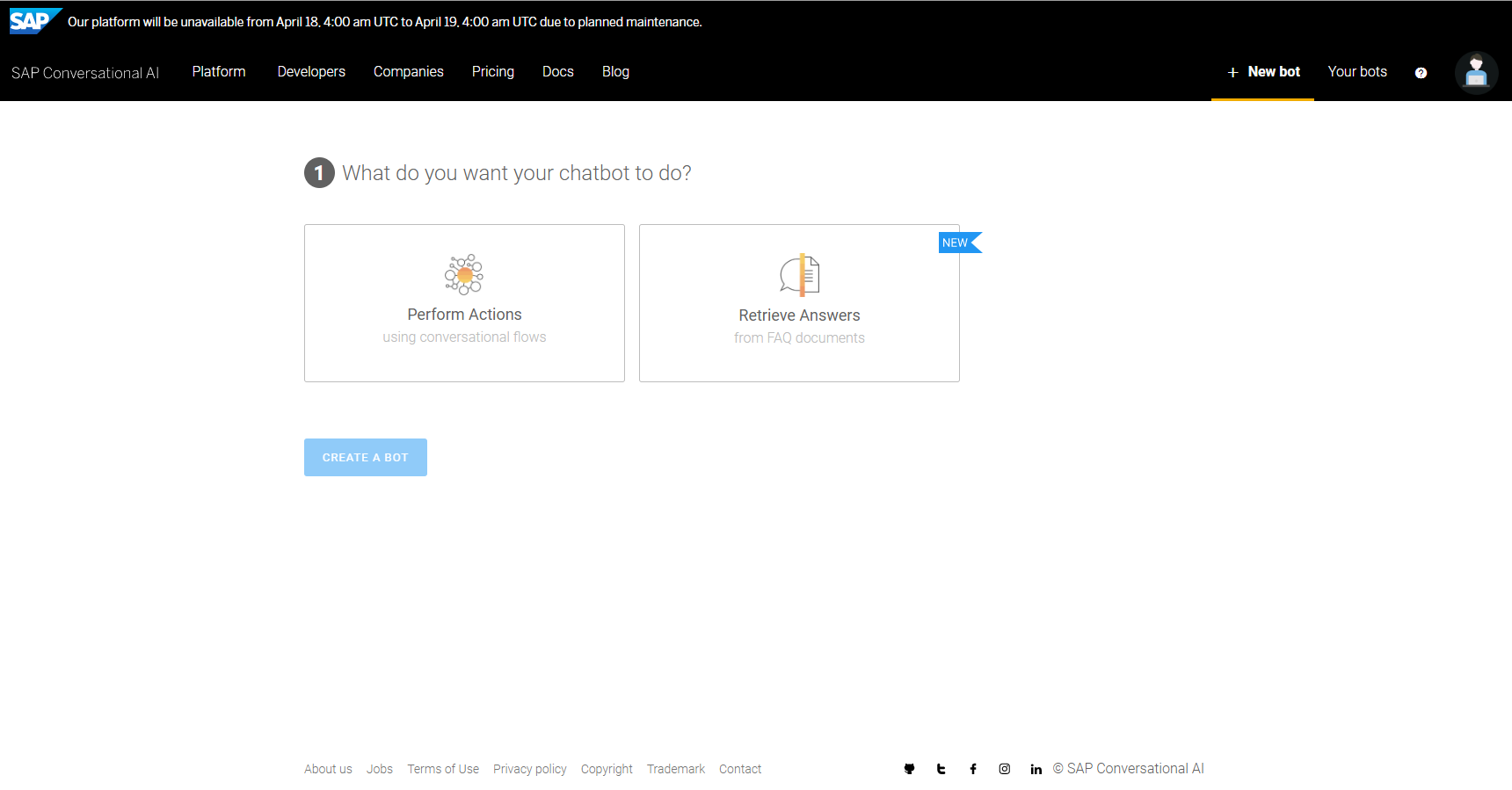Visit the Blog page
Image resolution: width=1512 pixels, height=790 pixels.
(x=615, y=71)
